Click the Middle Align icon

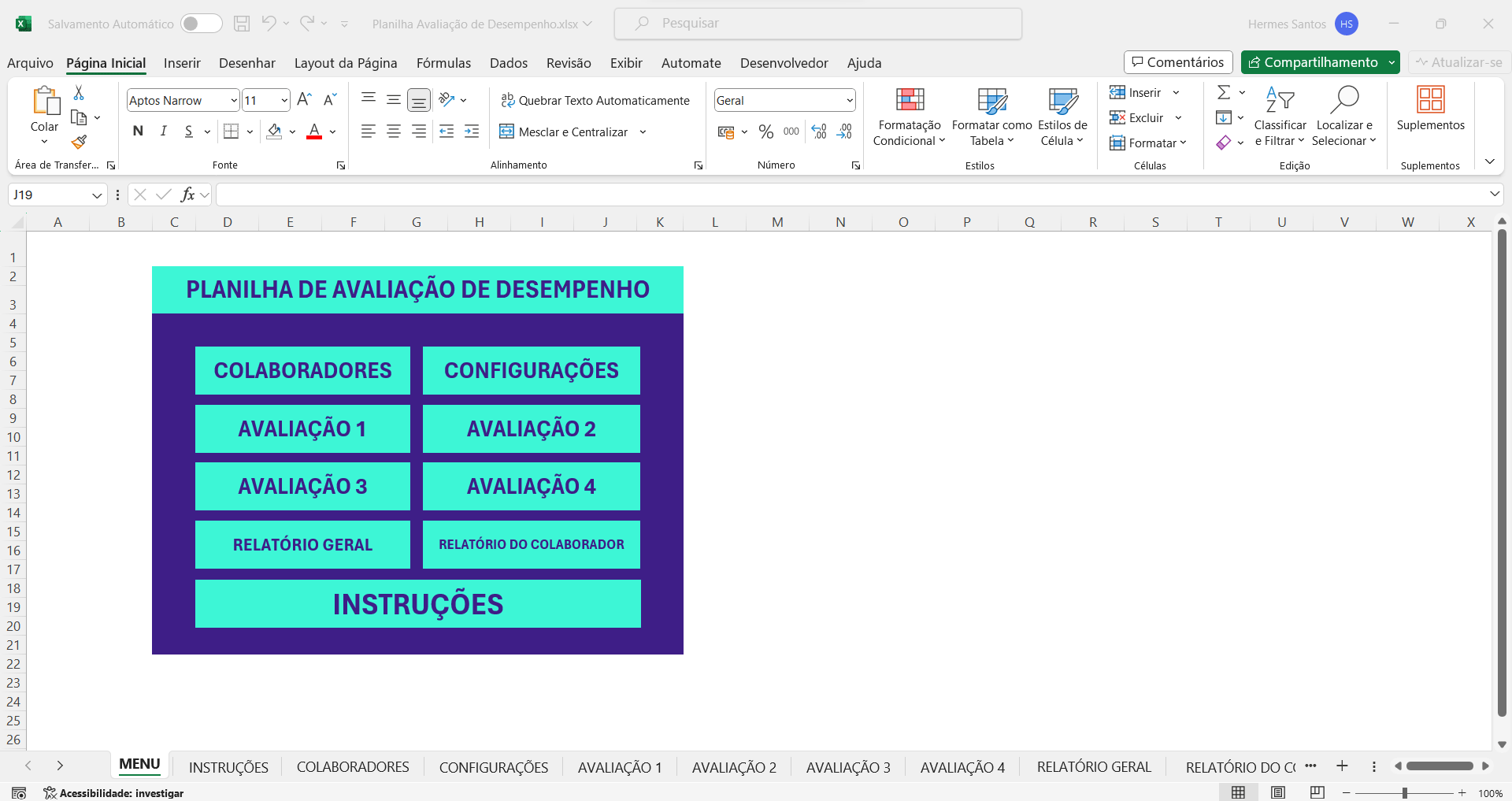point(394,99)
